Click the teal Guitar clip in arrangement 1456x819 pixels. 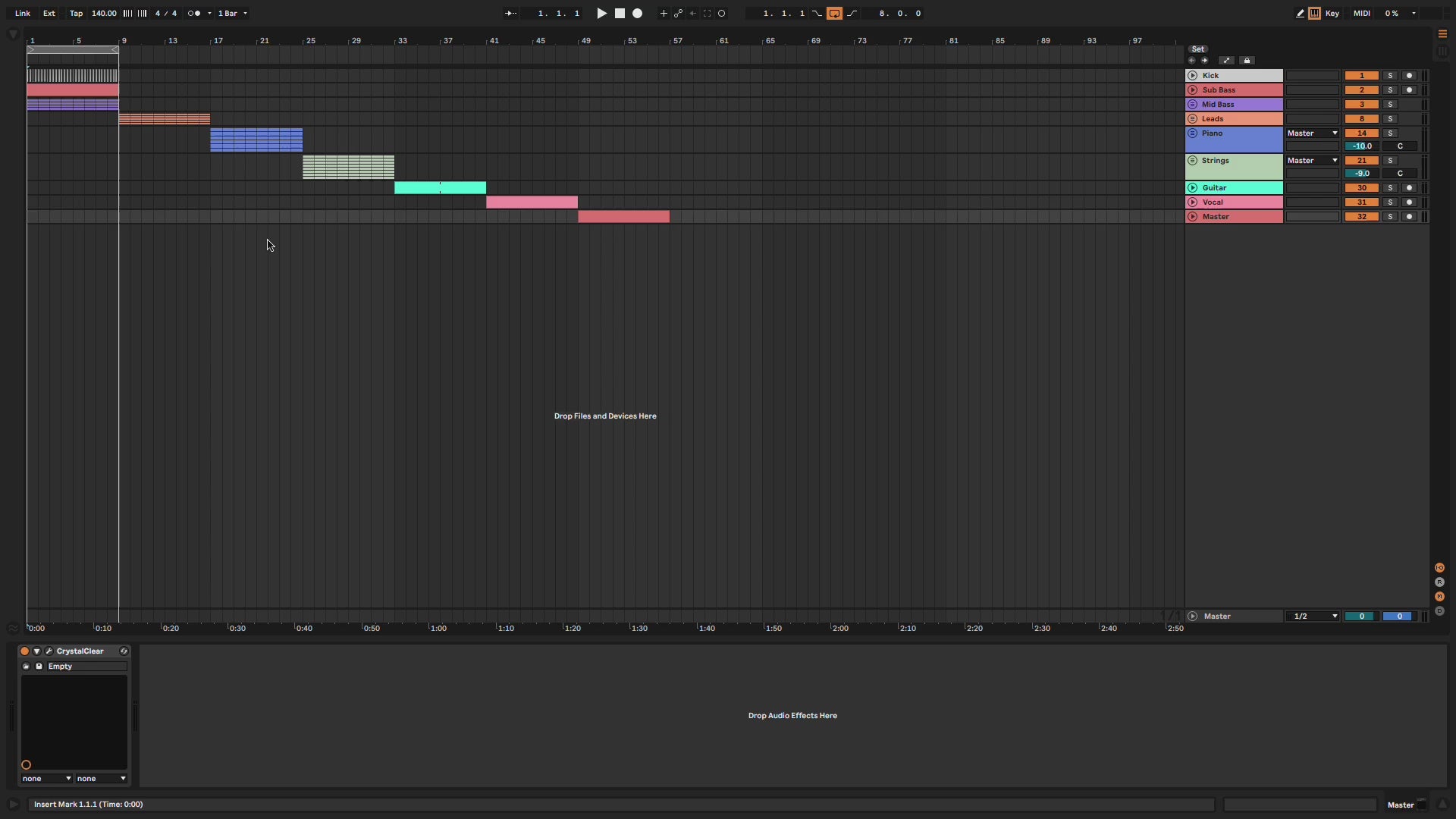440,188
